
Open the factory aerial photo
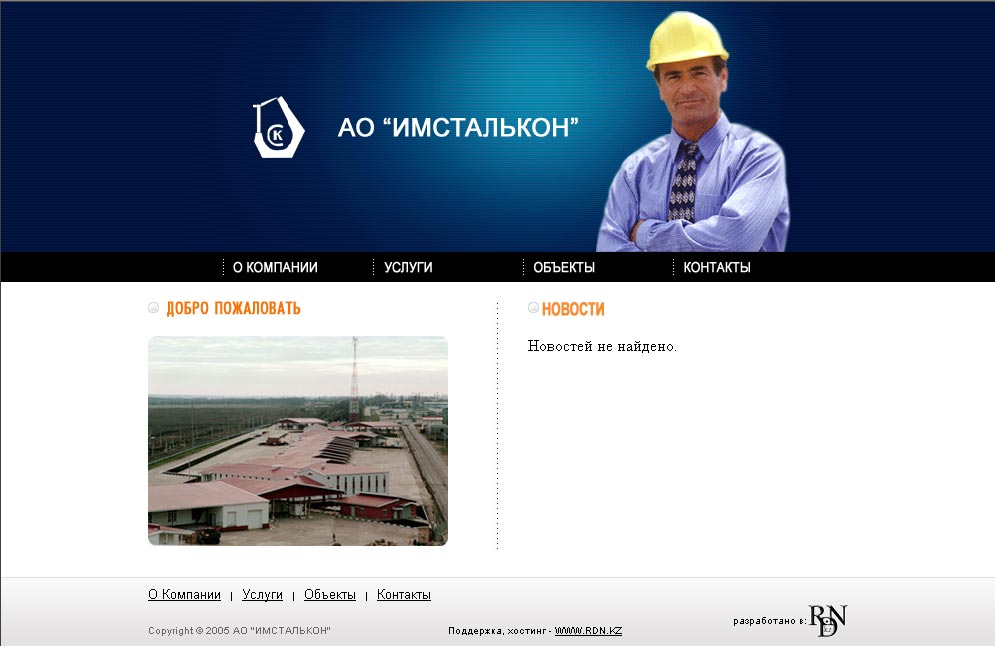[297, 440]
